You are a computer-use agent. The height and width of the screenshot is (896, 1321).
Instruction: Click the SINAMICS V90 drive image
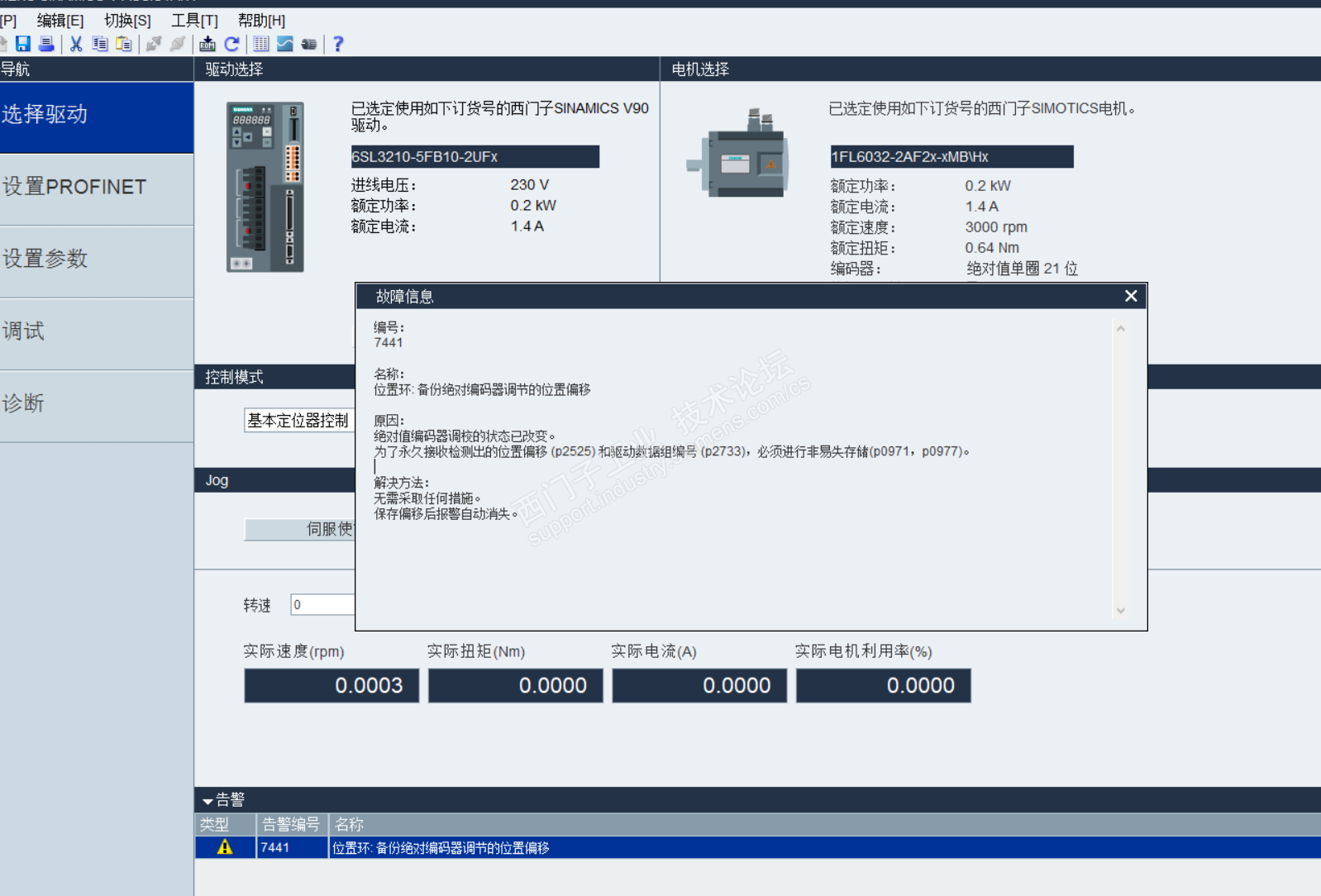pos(265,187)
